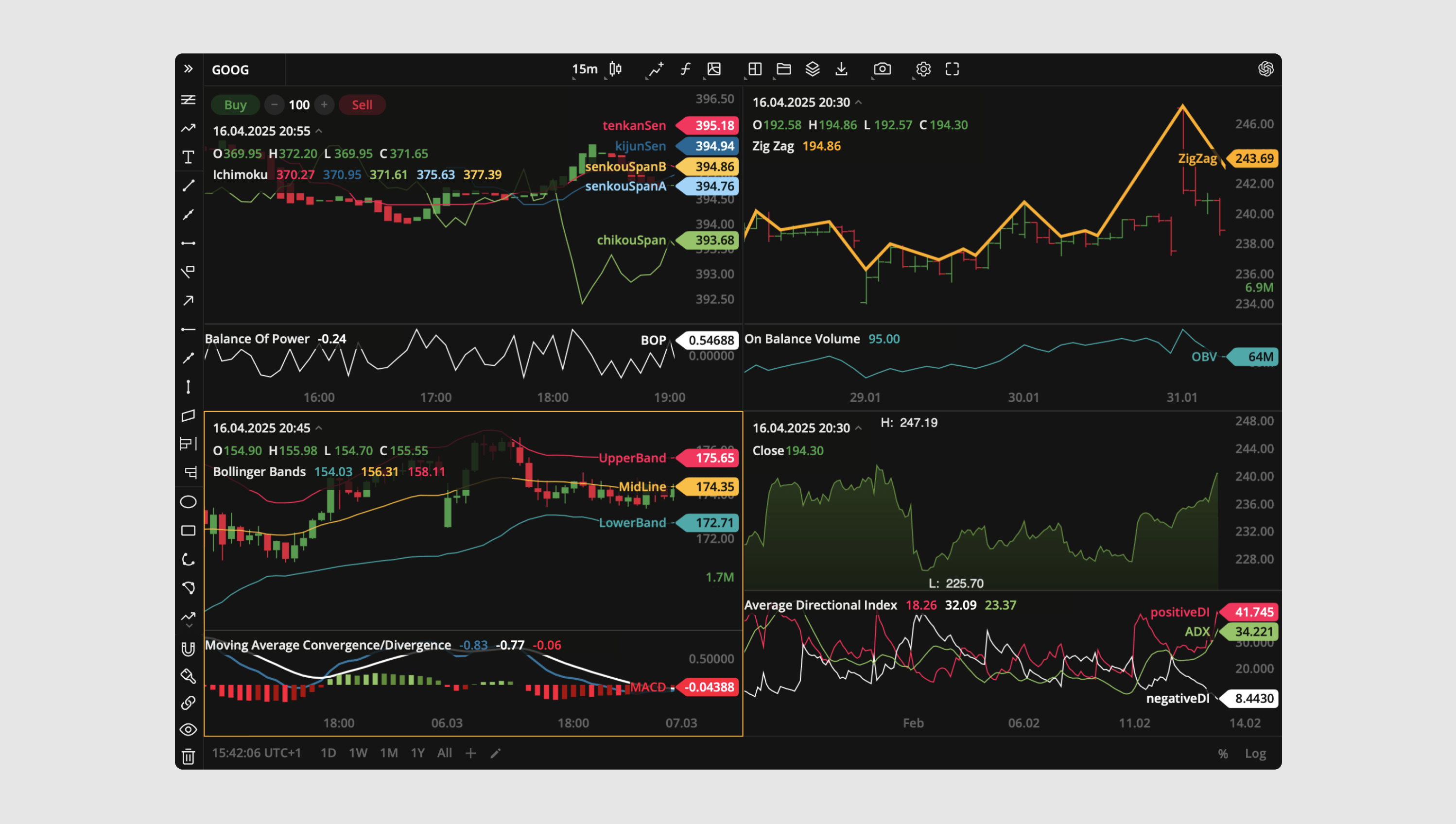
Task: Toggle the Log scale option
Action: point(1255,753)
